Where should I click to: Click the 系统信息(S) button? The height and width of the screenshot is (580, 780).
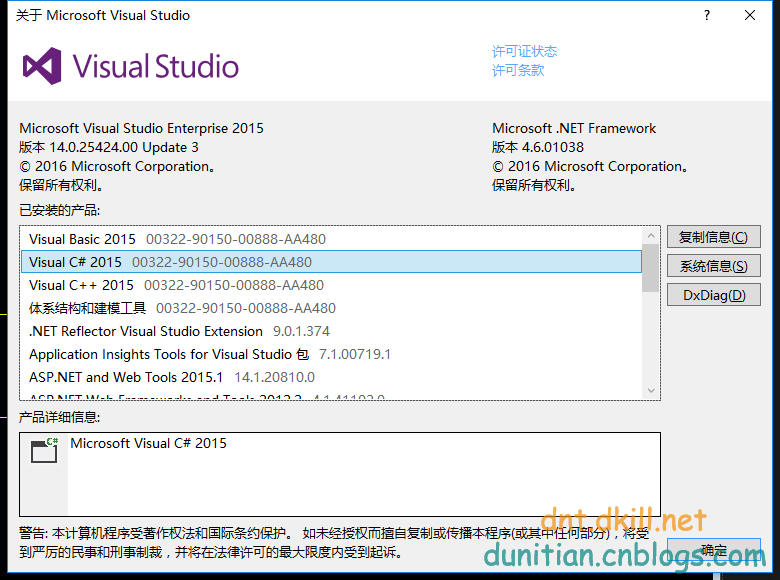713,266
